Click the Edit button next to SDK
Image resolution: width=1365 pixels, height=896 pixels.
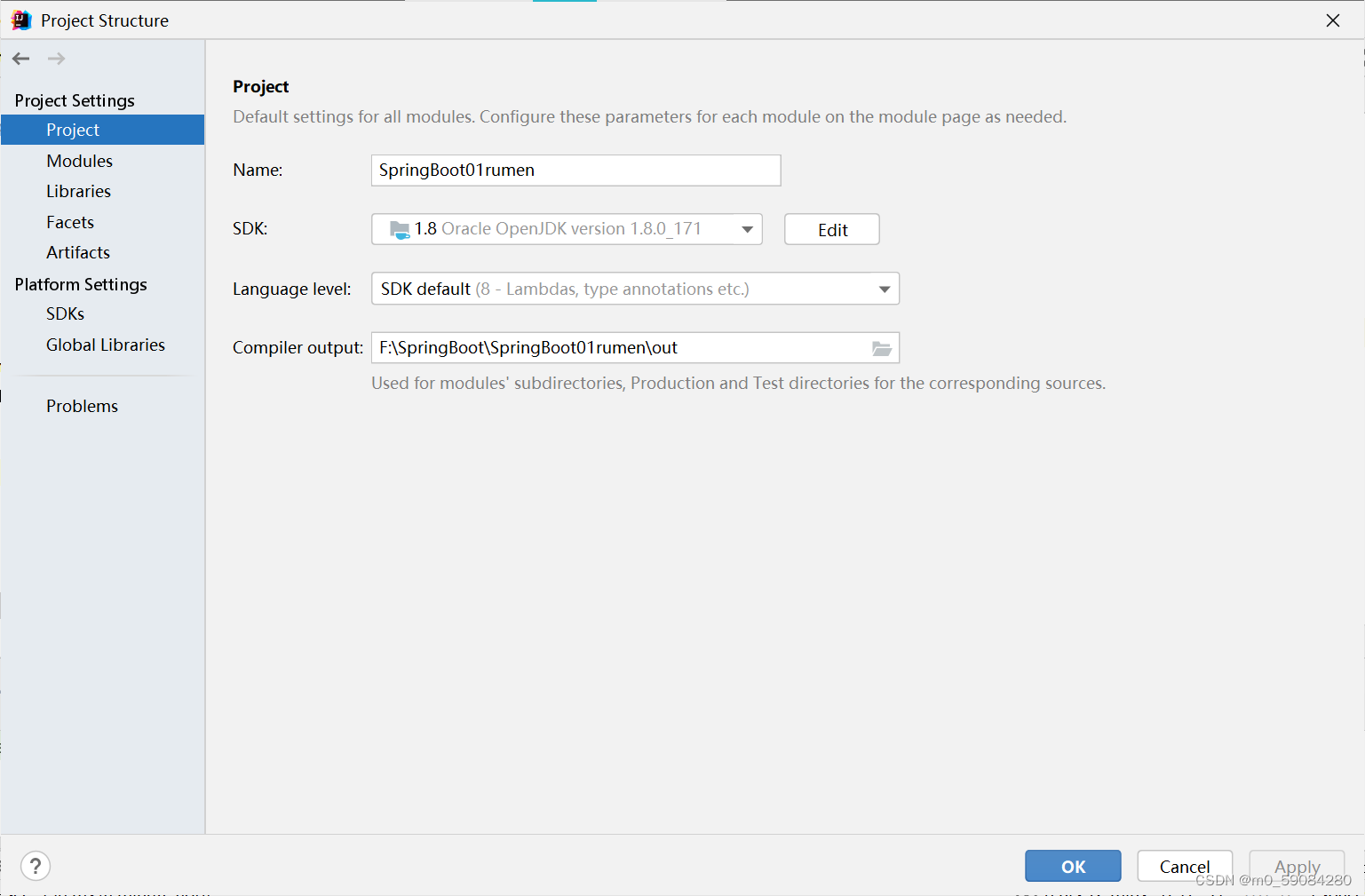point(831,228)
